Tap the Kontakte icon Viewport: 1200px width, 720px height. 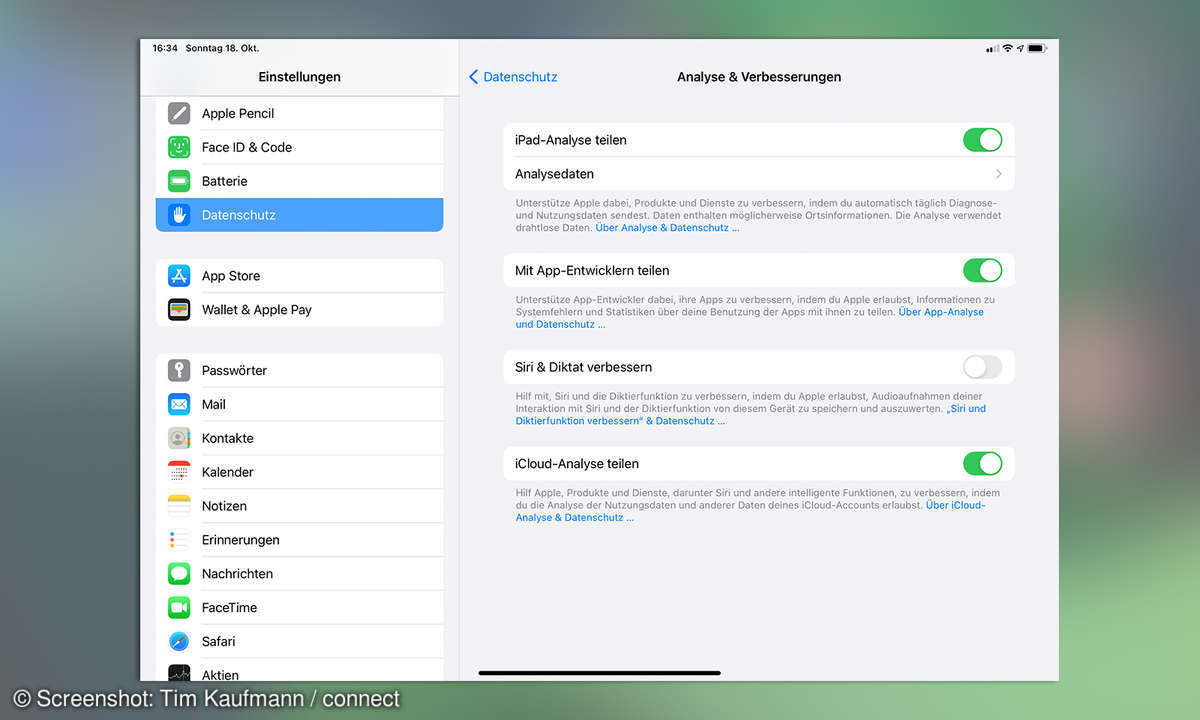[x=179, y=438]
